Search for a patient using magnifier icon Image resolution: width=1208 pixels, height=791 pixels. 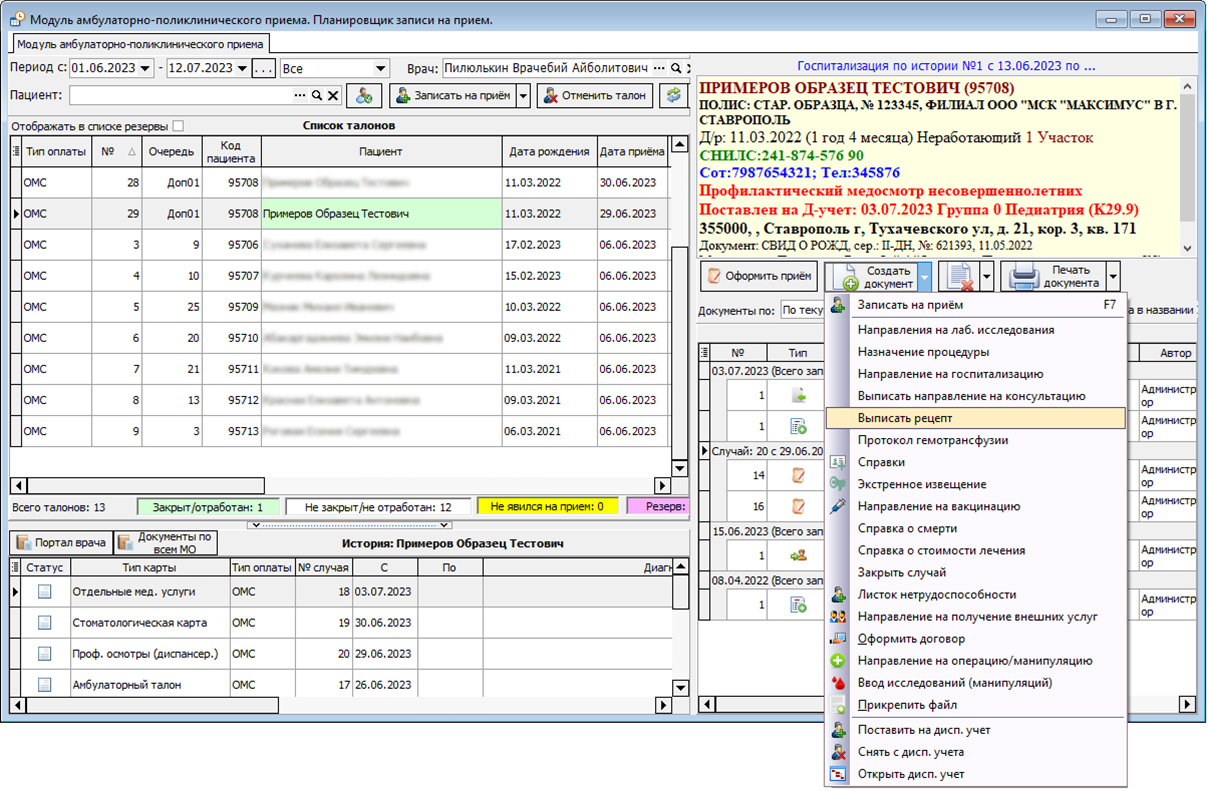pyautogui.click(x=316, y=96)
